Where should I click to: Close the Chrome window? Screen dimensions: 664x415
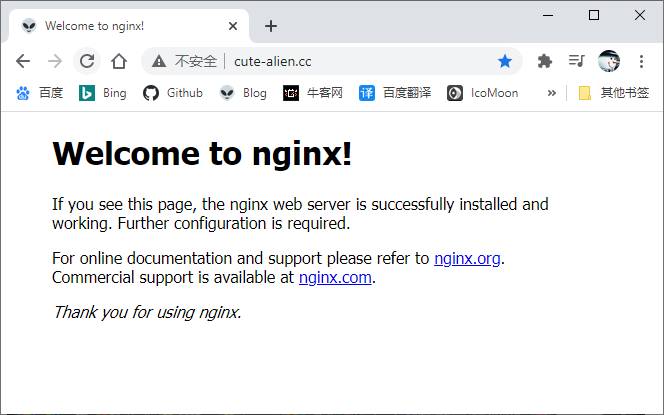pos(640,15)
